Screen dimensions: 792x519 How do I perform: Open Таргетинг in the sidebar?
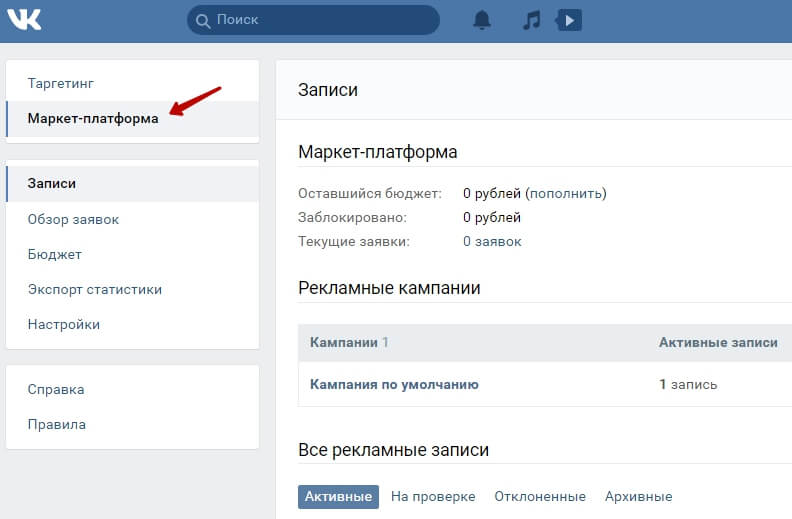(61, 83)
